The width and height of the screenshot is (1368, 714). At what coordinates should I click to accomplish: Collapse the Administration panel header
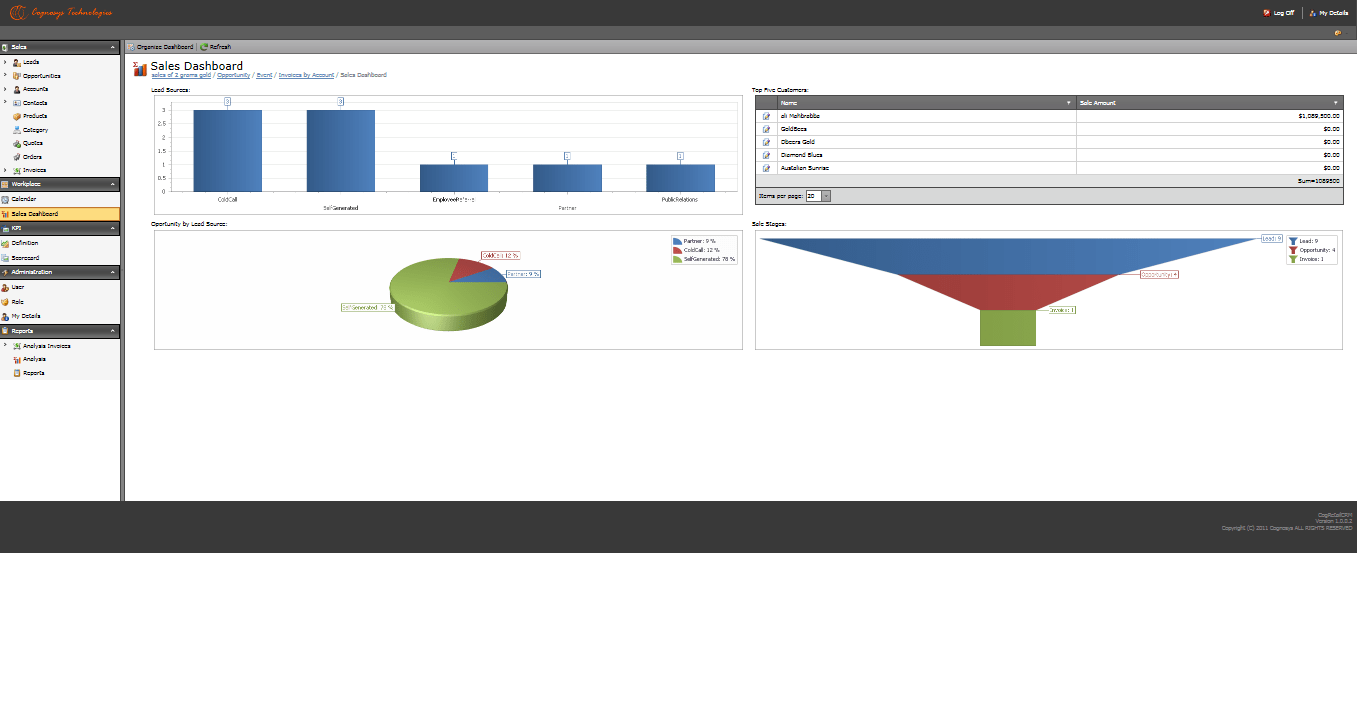[x=60, y=272]
